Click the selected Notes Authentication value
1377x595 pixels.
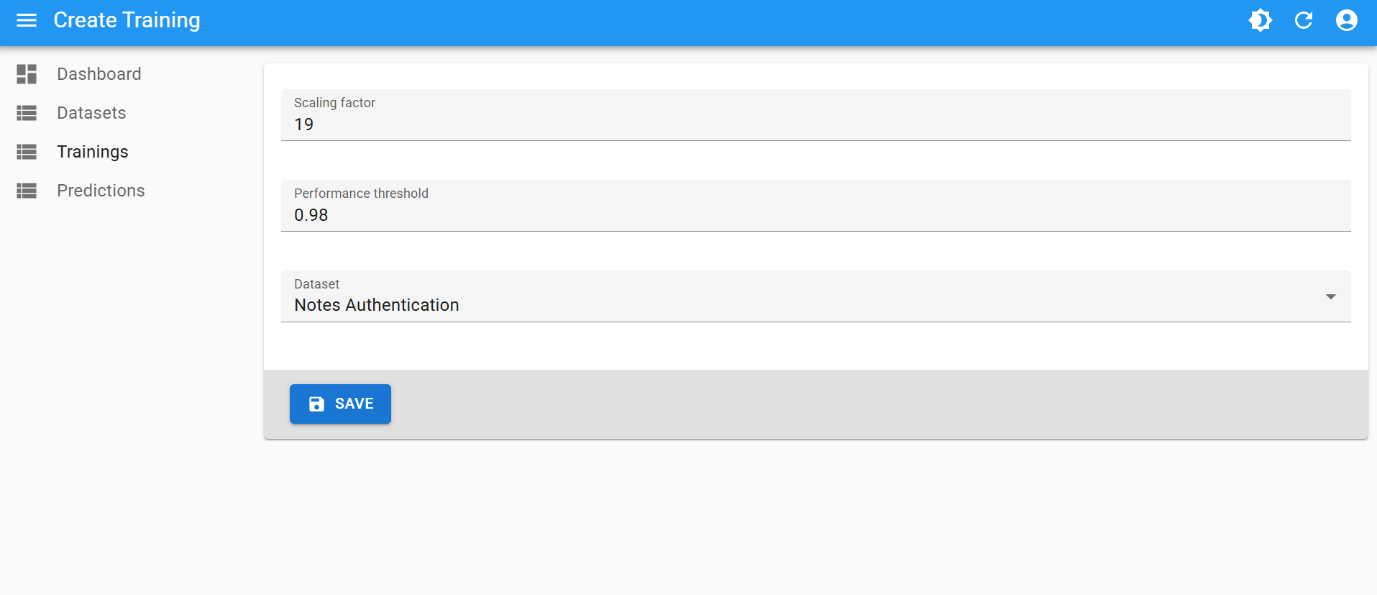pyautogui.click(x=377, y=306)
